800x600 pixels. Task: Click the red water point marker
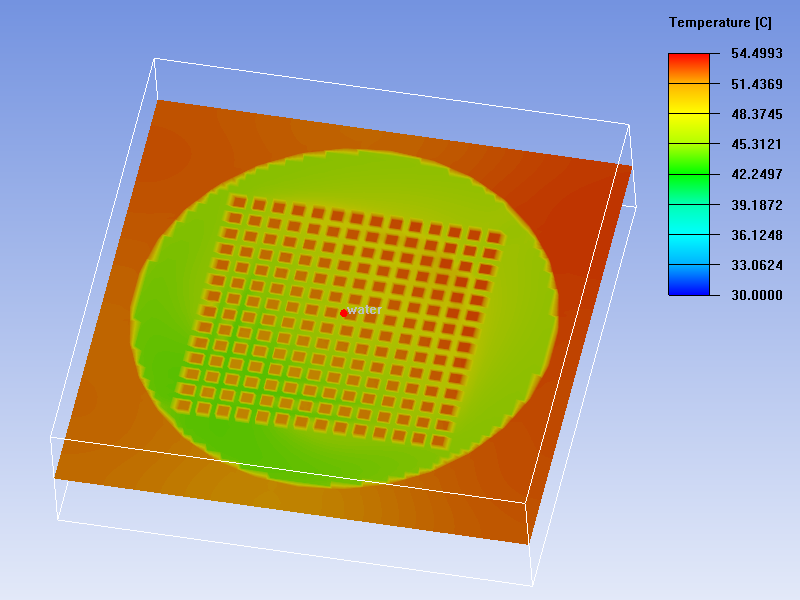[x=344, y=313]
